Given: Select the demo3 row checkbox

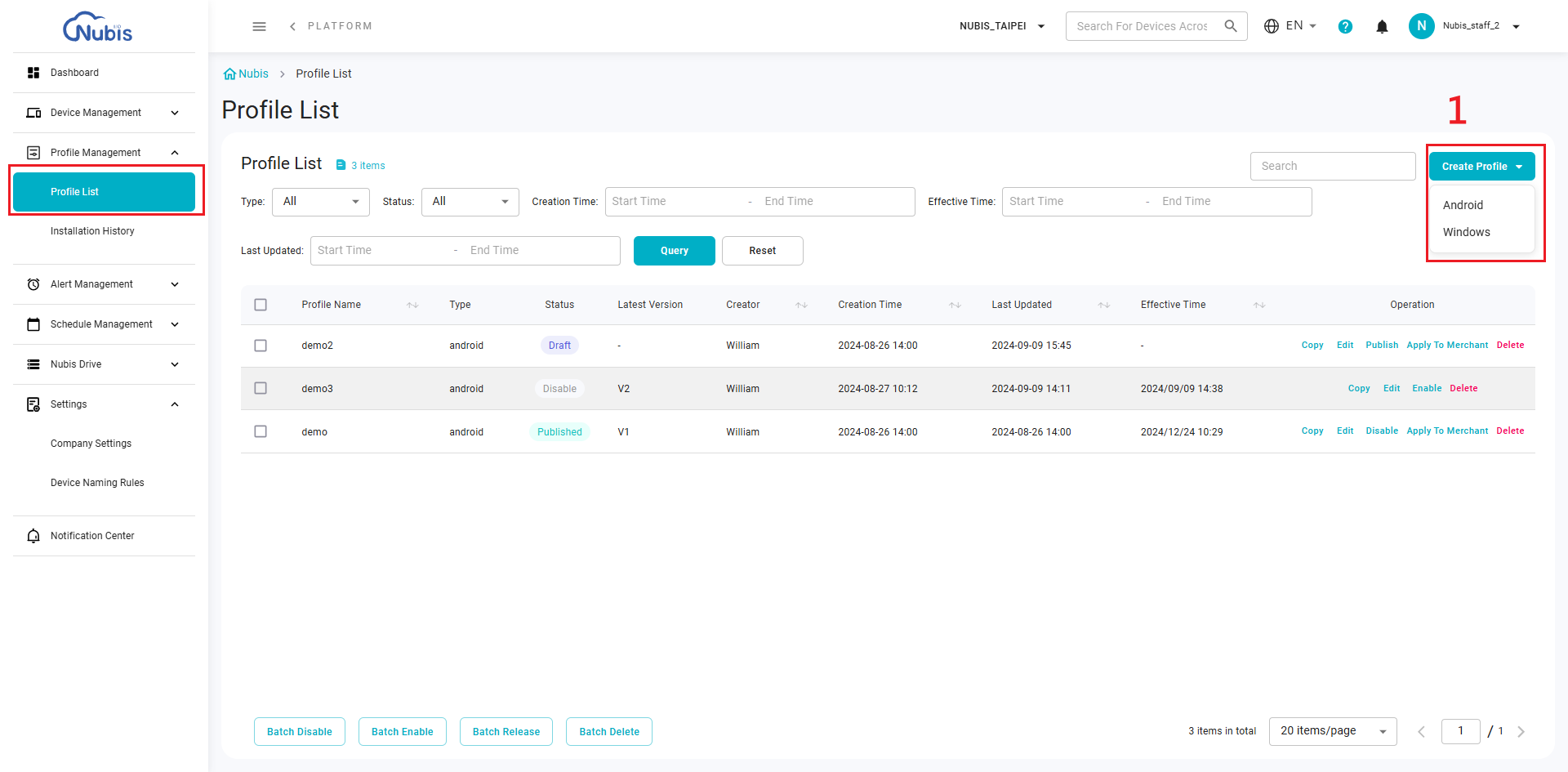Looking at the screenshot, I should (261, 388).
